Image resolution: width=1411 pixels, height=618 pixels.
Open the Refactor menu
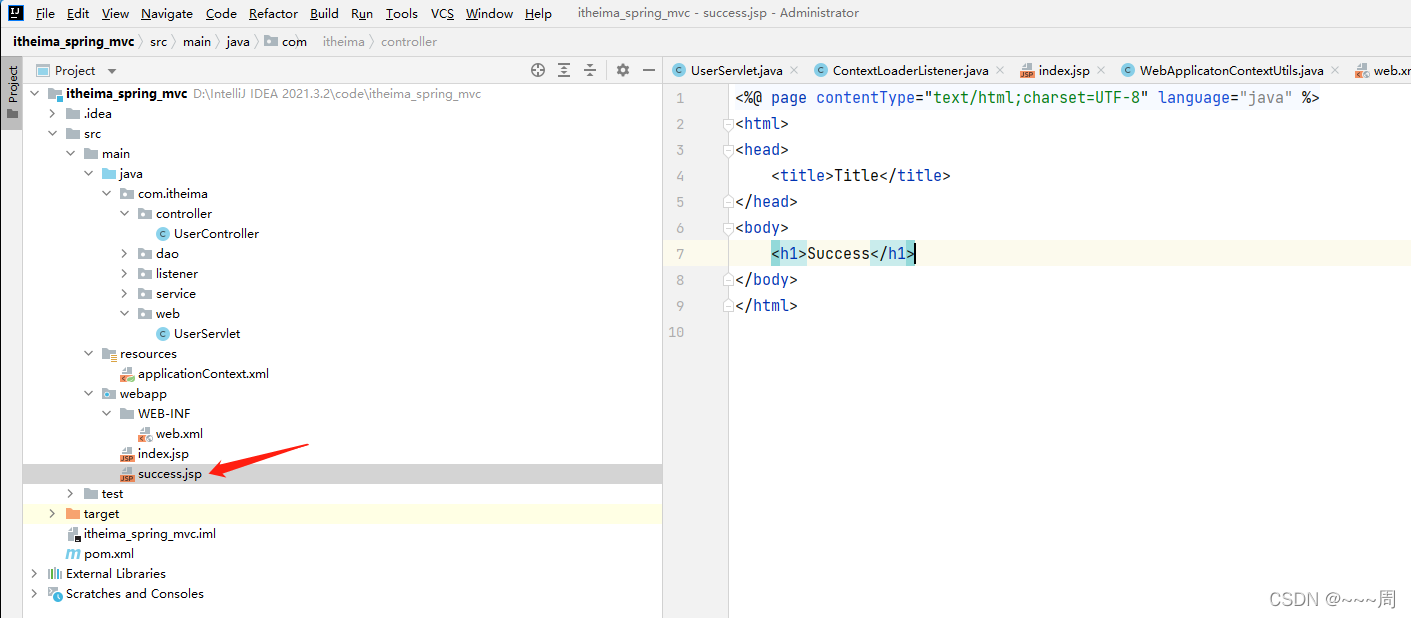pyautogui.click(x=273, y=13)
